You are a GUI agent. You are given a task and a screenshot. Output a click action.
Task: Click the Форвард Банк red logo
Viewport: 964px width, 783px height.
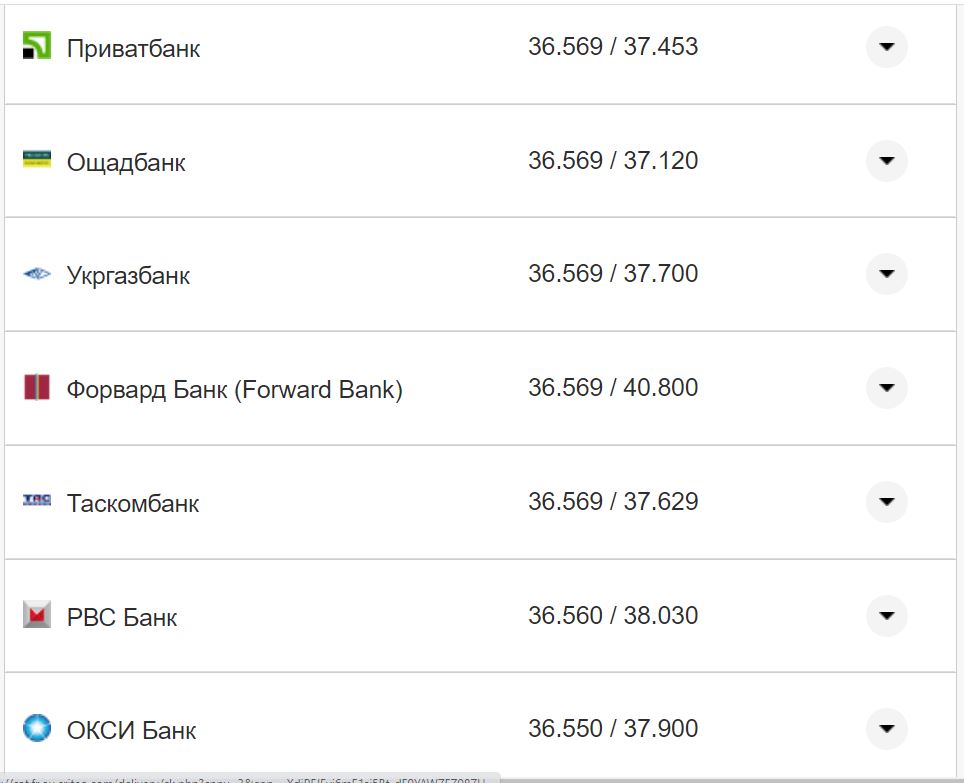pos(36,387)
